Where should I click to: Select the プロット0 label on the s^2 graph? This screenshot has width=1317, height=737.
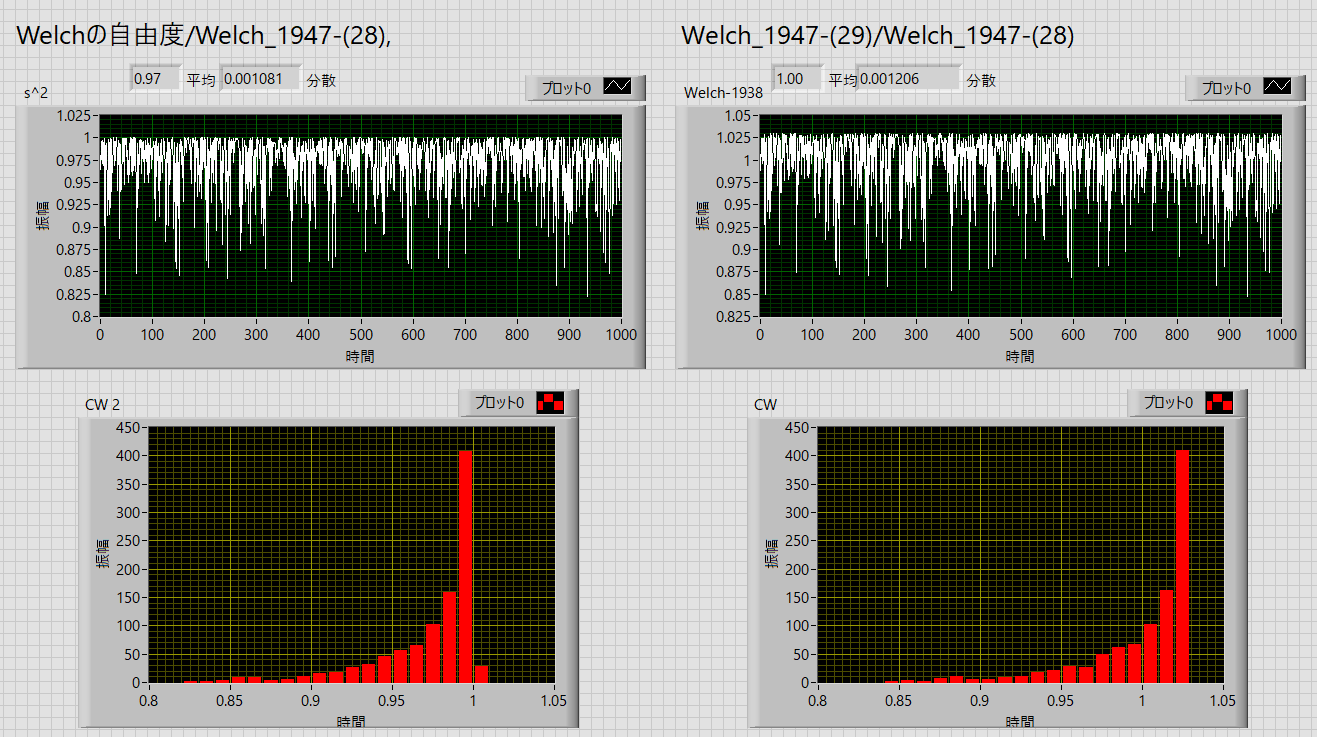point(566,88)
